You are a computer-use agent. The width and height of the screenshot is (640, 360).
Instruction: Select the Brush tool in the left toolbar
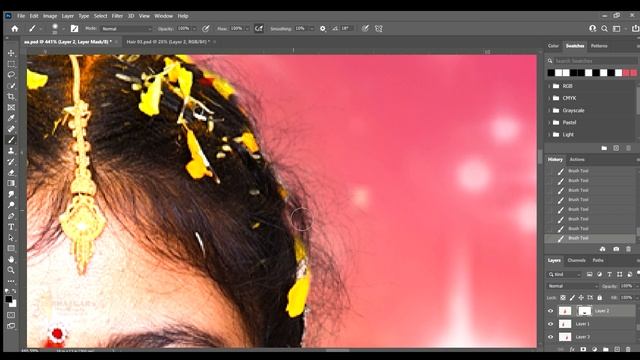coord(11,140)
